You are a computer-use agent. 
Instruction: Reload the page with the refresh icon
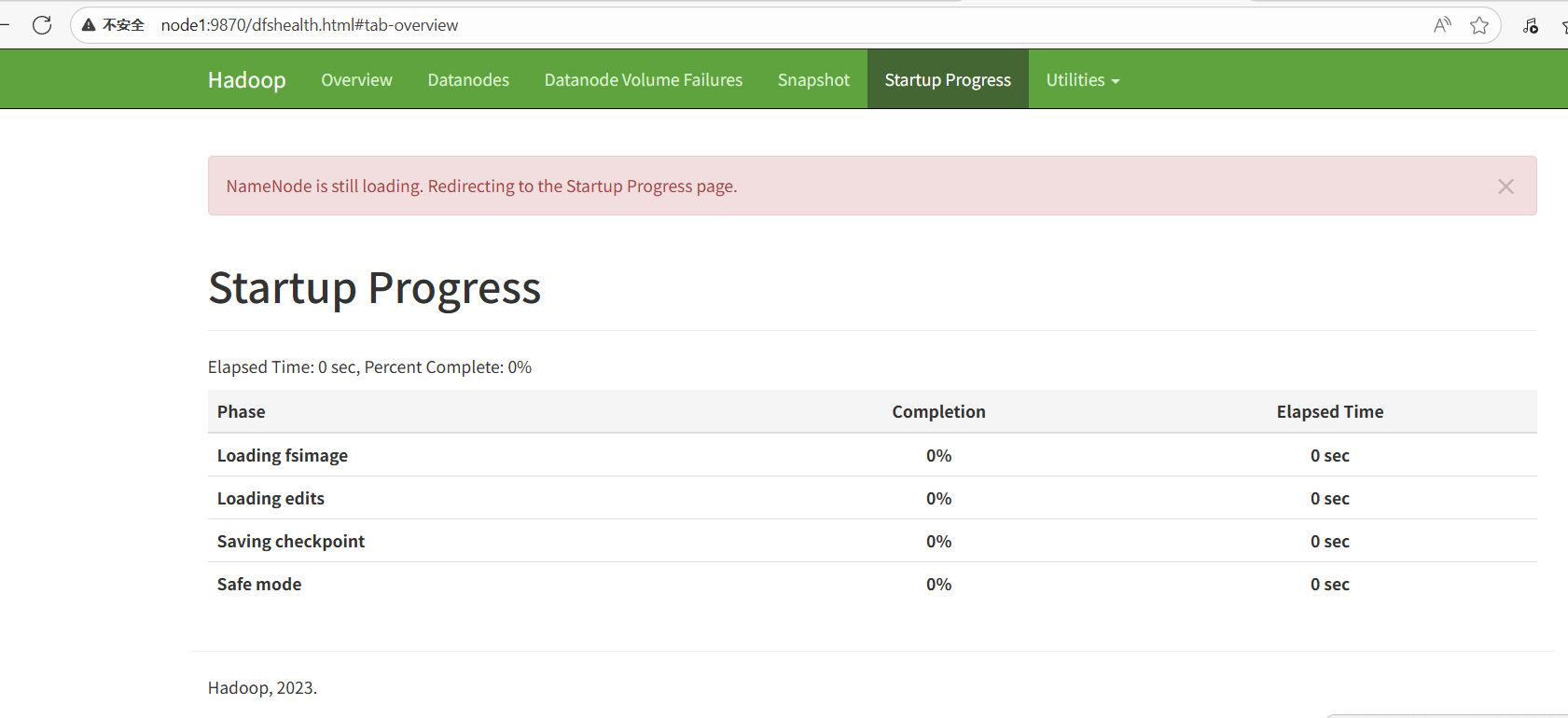point(42,25)
